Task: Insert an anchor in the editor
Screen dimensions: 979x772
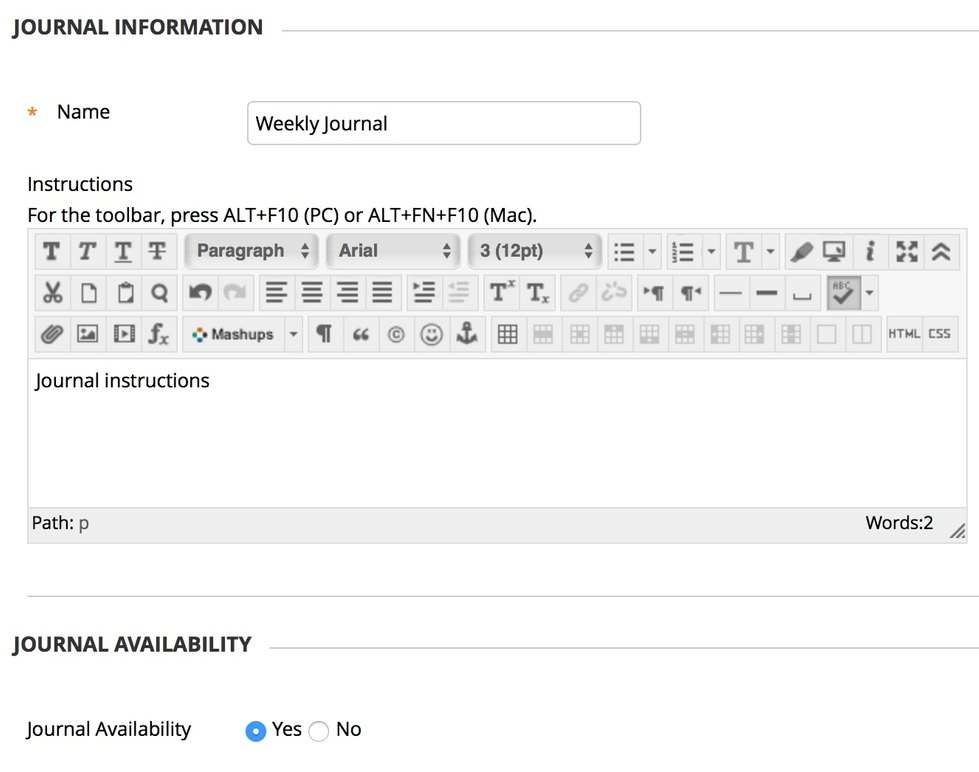Action: coord(466,335)
